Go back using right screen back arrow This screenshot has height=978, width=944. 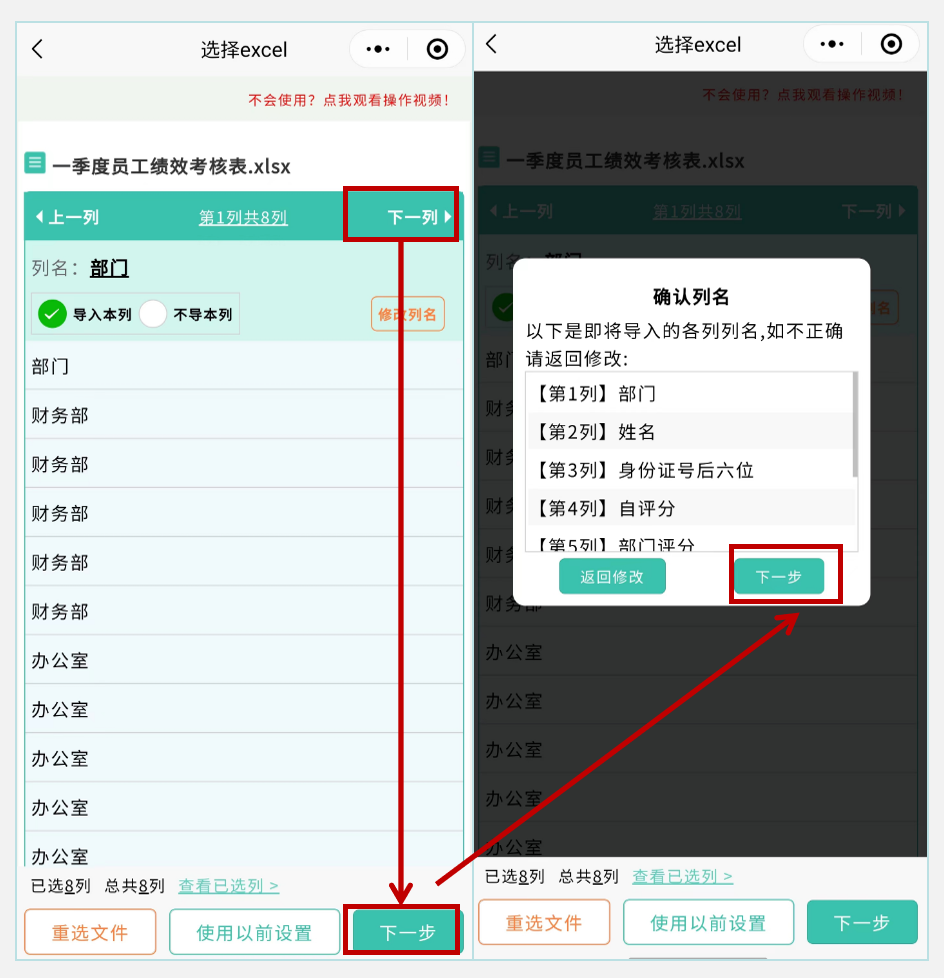[x=492, y=44]
